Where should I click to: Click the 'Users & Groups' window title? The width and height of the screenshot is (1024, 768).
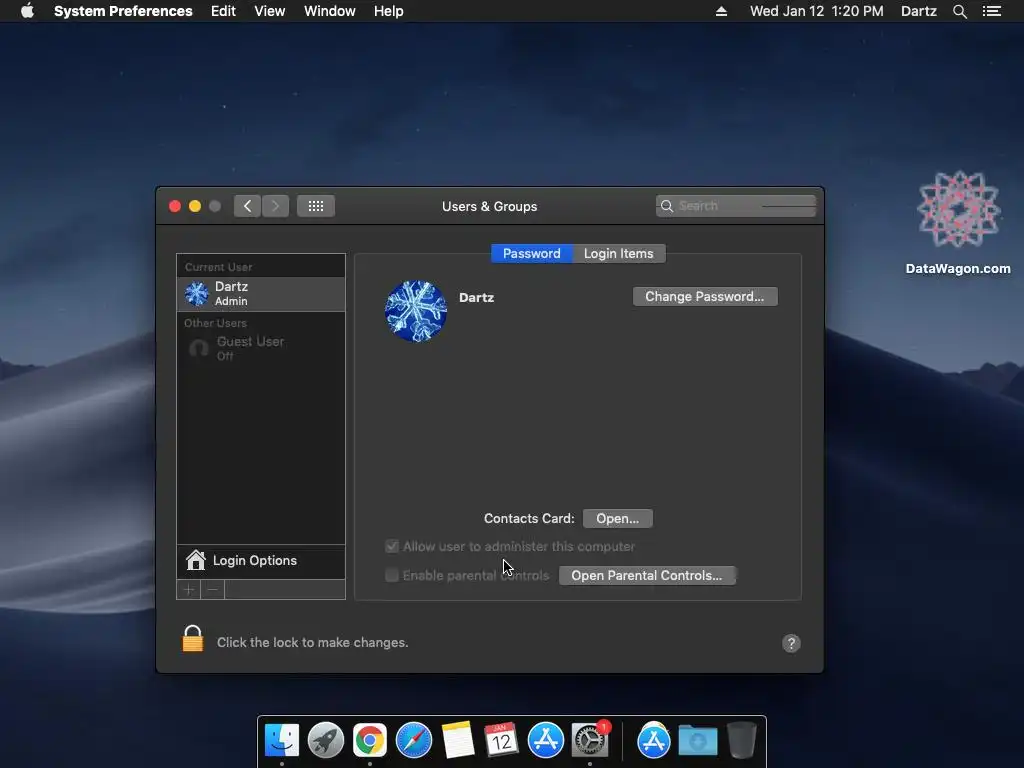pos(490,206)
